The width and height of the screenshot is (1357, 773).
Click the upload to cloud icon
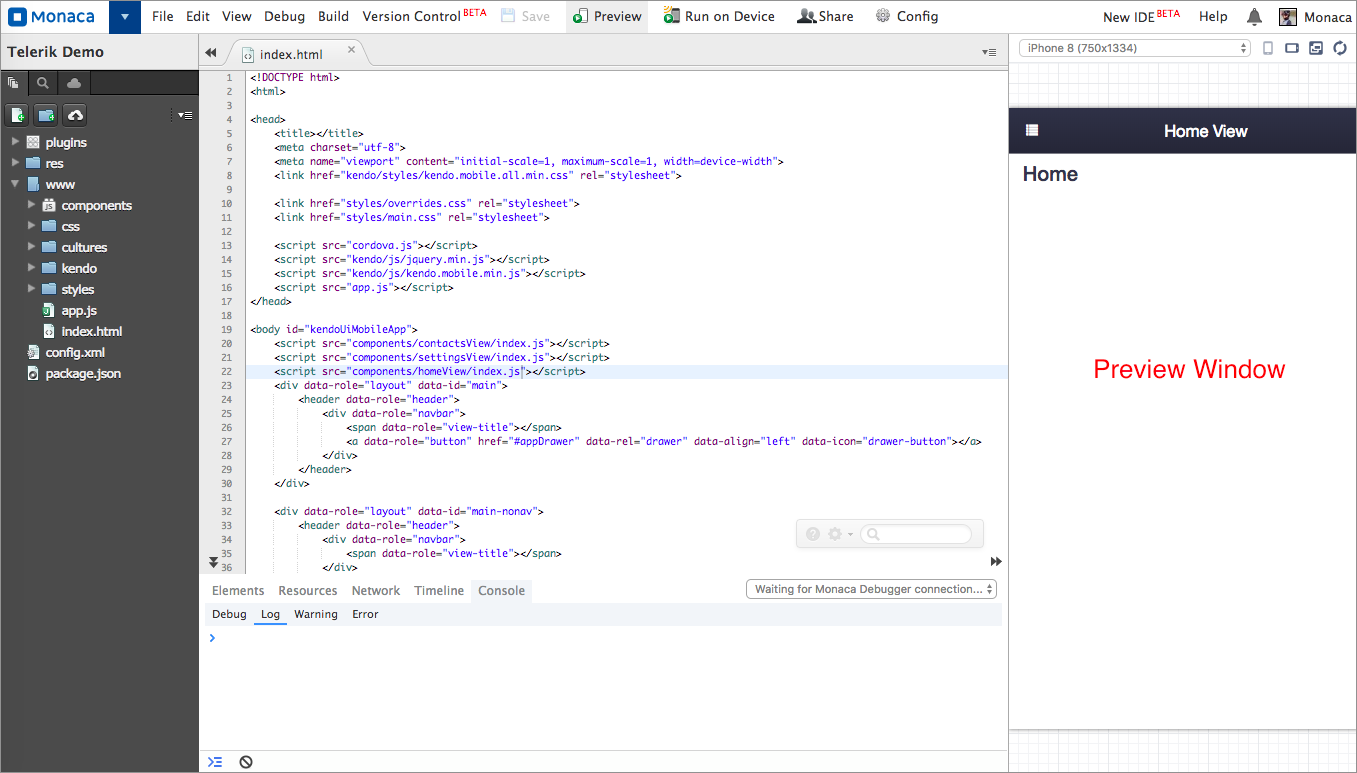click(x=75, y=115)
